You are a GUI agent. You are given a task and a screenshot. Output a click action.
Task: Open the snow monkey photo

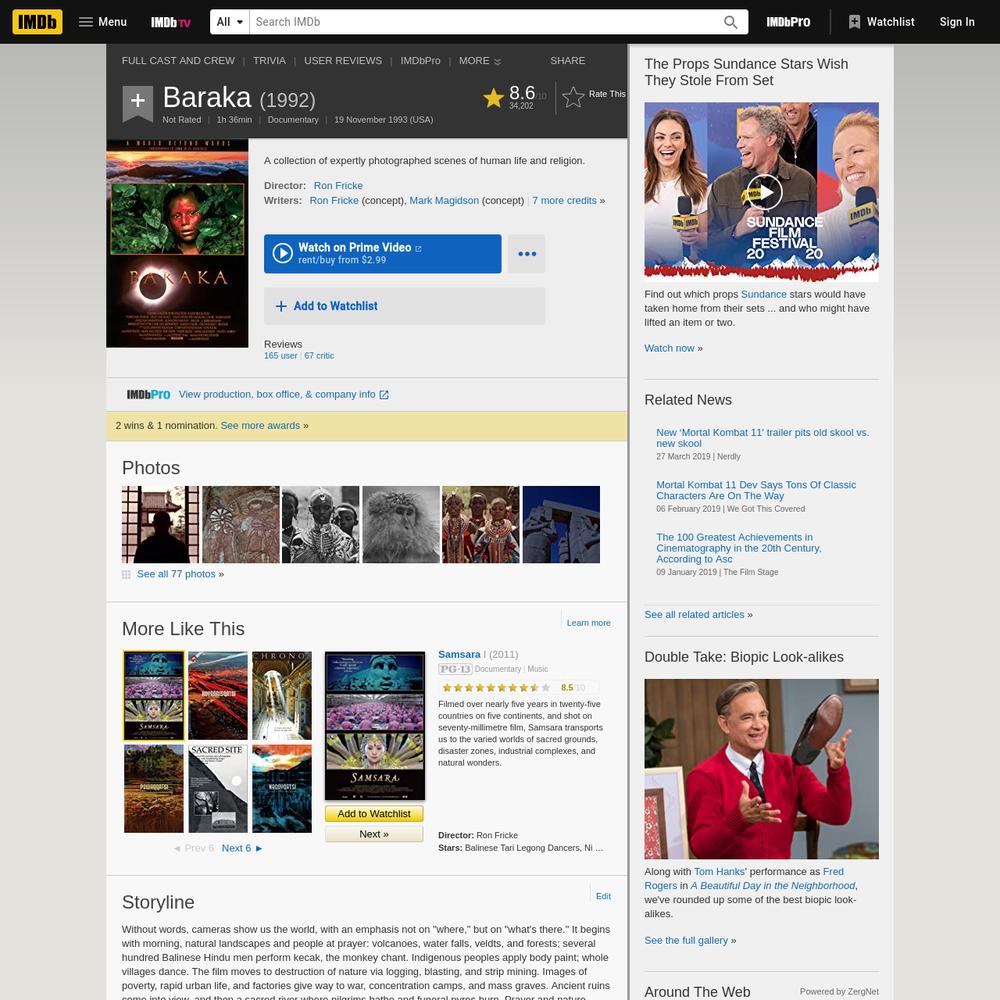(401, 524)
